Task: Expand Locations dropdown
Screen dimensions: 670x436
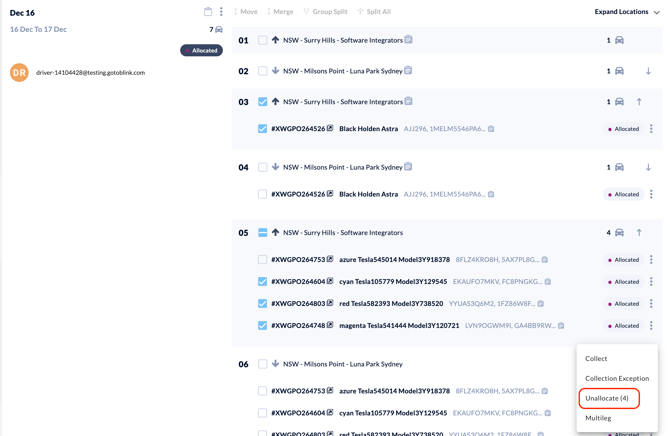Action: (x=627, y=12)
